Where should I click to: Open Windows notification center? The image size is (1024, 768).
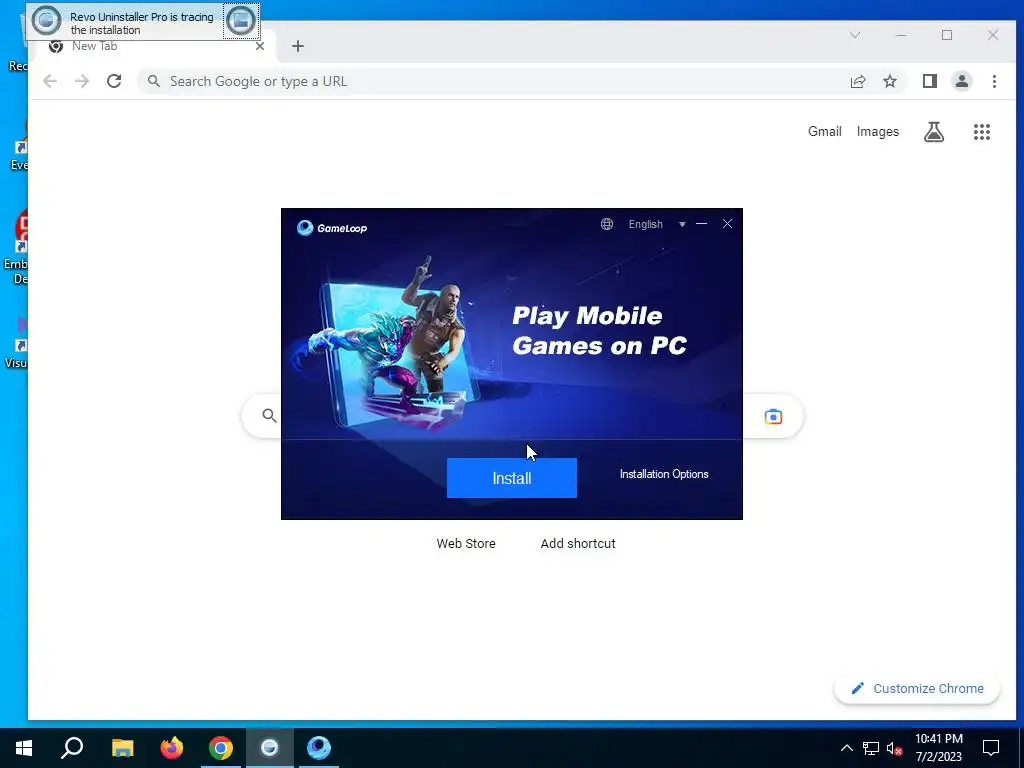tap(991, 748)
